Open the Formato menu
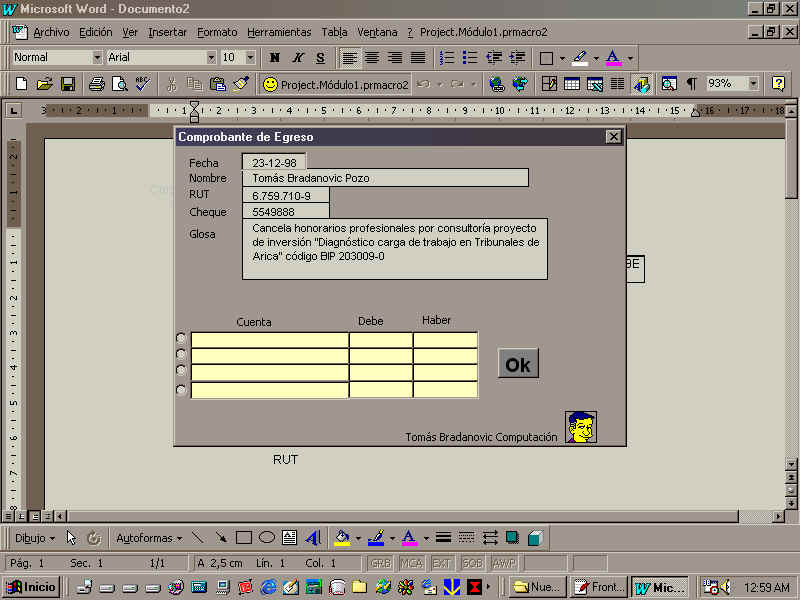The height and width of the screenshot is (600, 800). pos(217,32)
